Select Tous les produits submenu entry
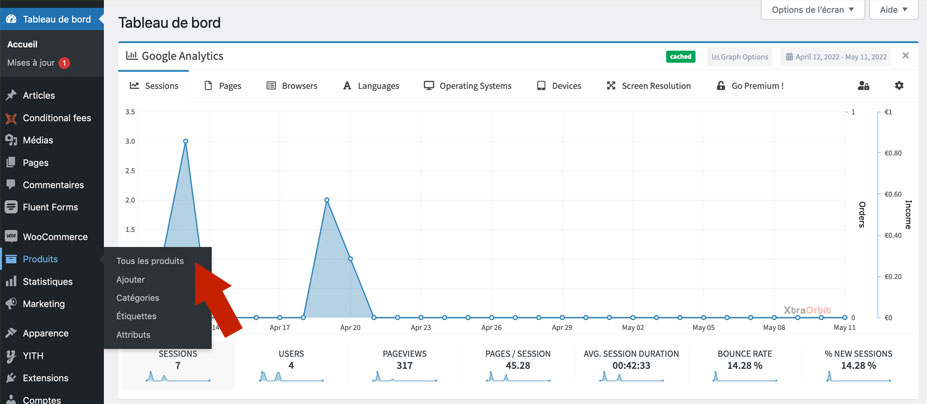Viewport: 927px width, 404px height. (x=150, y=261)
